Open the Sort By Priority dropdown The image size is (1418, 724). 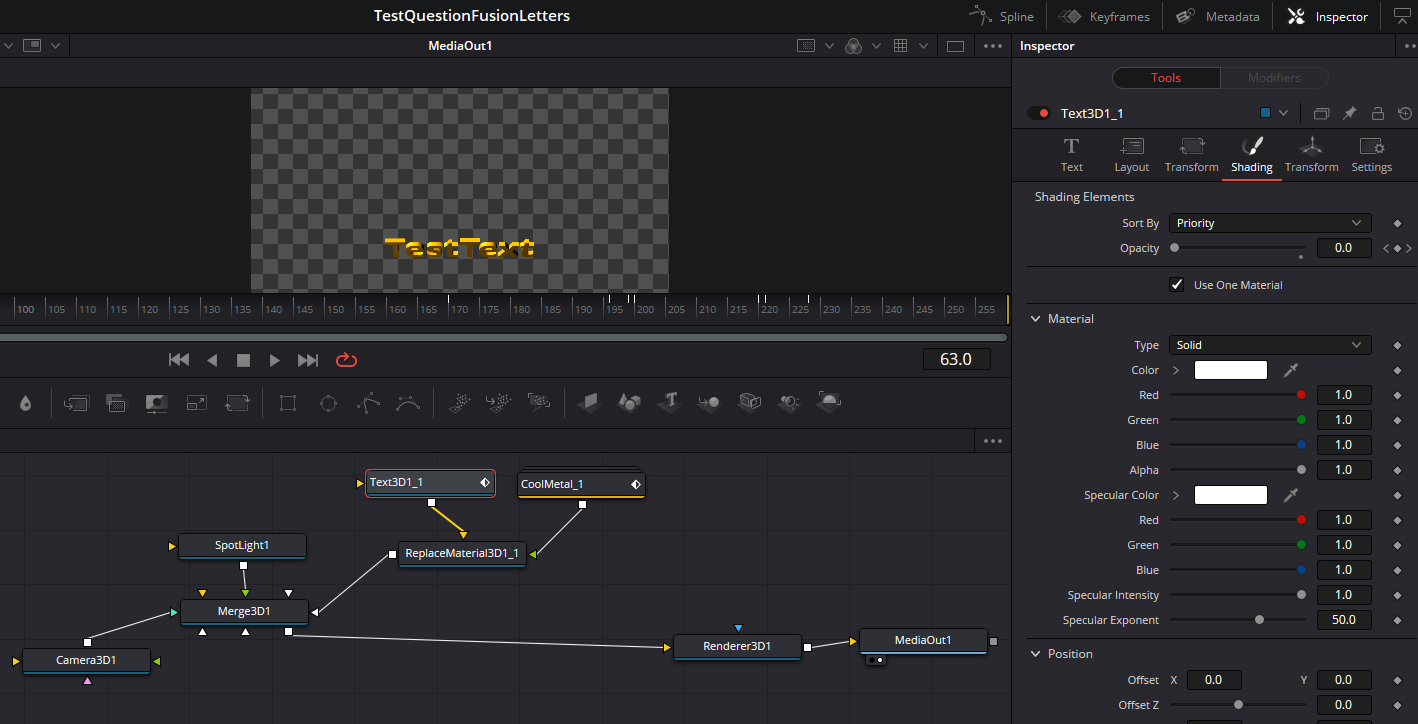tap(1270, 223)
